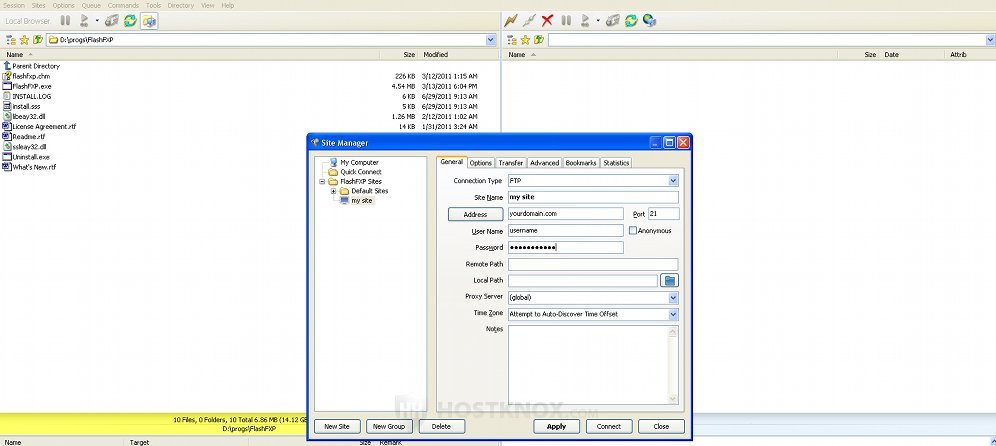This screenshot has height=446, width=996.
Task: Click the Connect lightning icon in right pane toolbar
Action: coord(511,21)
